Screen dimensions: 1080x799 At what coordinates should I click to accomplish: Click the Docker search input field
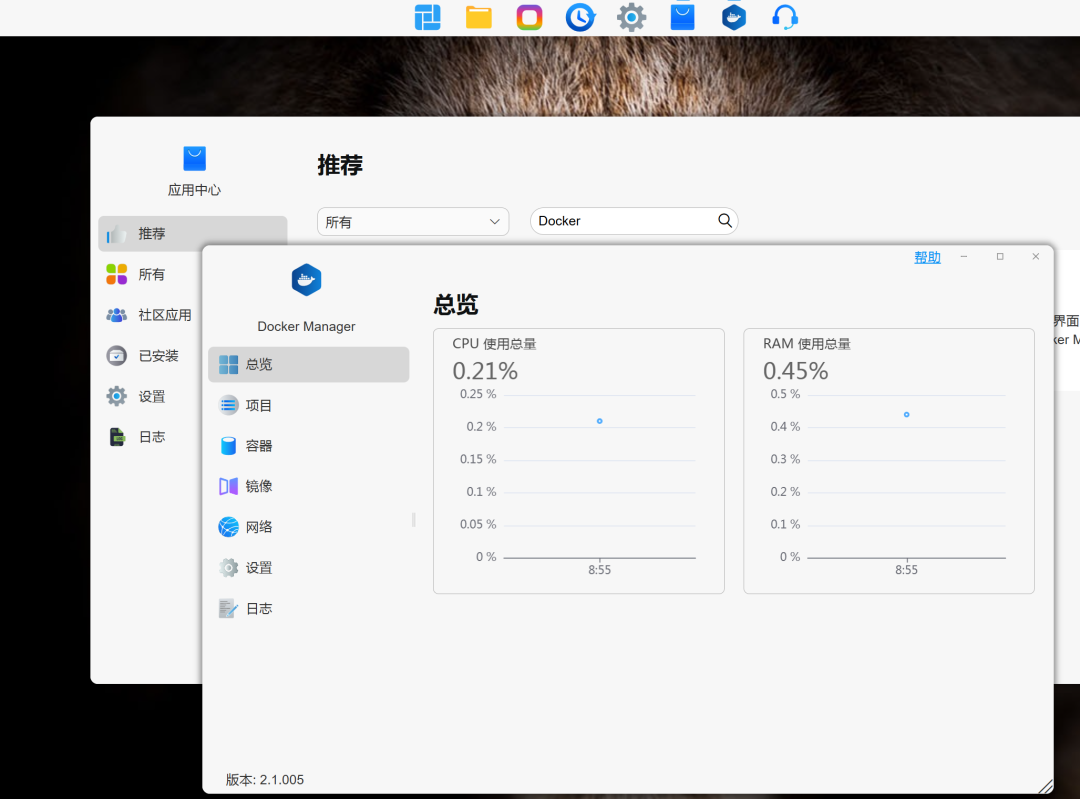click(x=620, y=221)
